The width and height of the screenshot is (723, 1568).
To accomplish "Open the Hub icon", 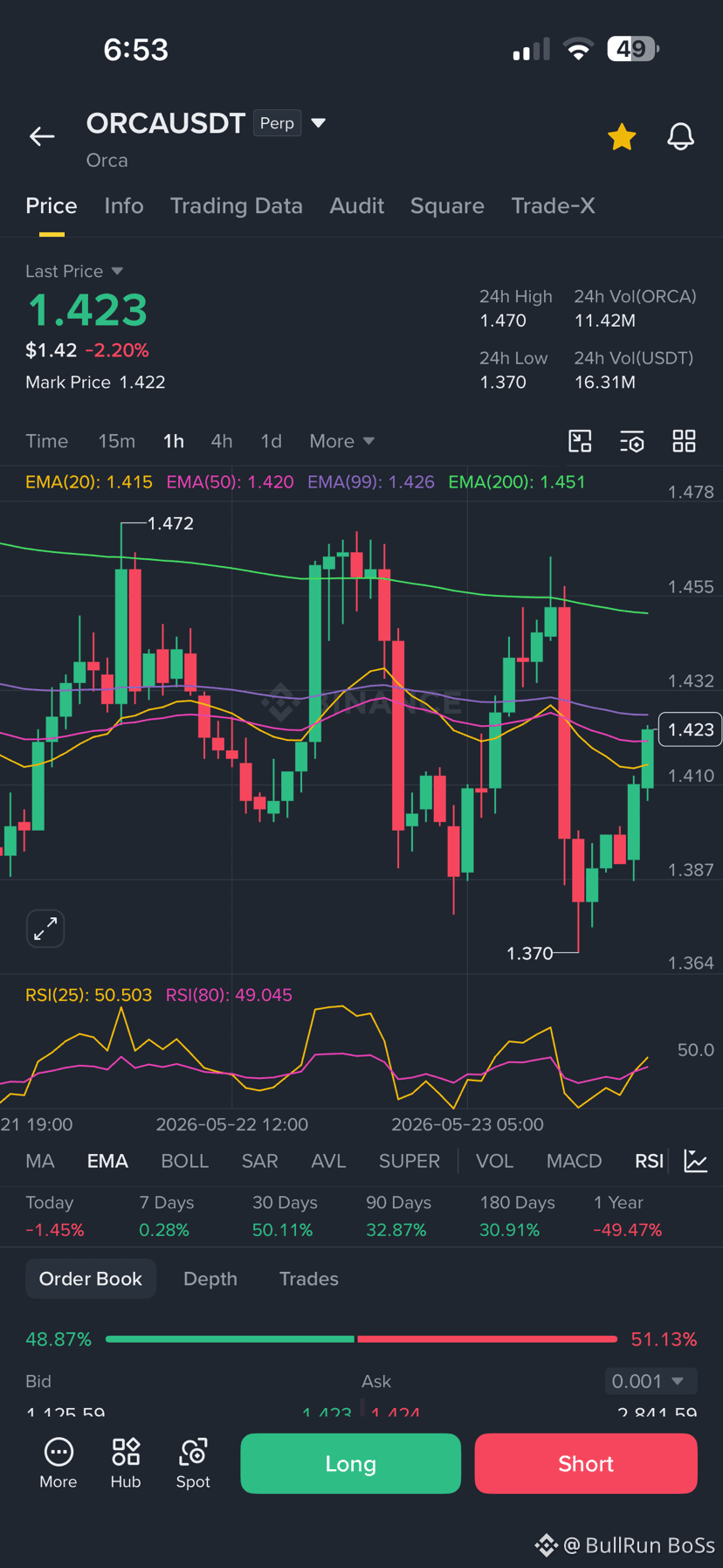I will click(126, 1463).
